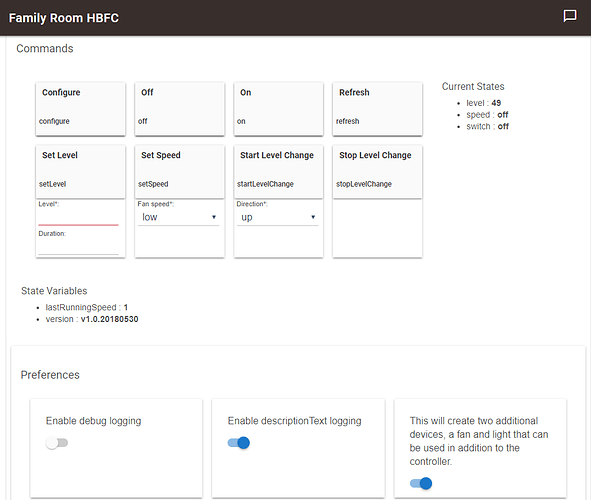The height and width of the screenshot is (500, 591).
Task: Click into the Level input field
Action: pos(78,218)
